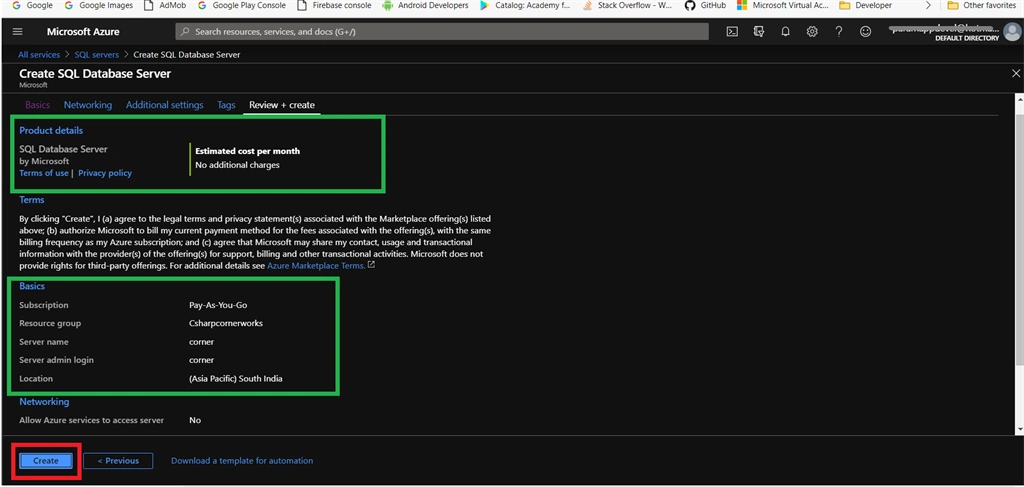Image resolution: width=1024 pixels, height=487 pixels.
Task: Select the (Asia Pacific) South India location value
Action: (236, 379)
